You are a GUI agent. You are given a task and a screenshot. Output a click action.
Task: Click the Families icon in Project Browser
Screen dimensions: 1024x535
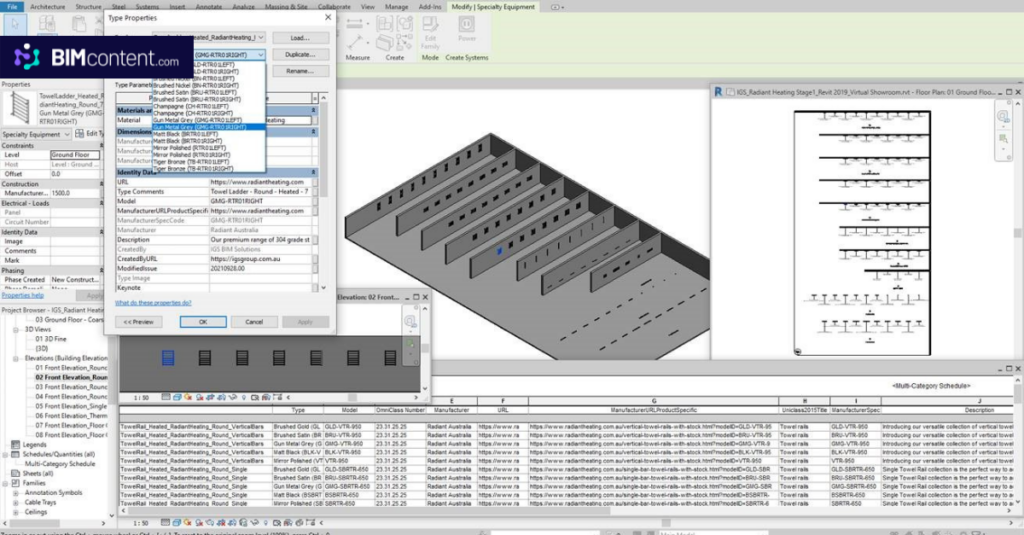click(x=14, y=483)
